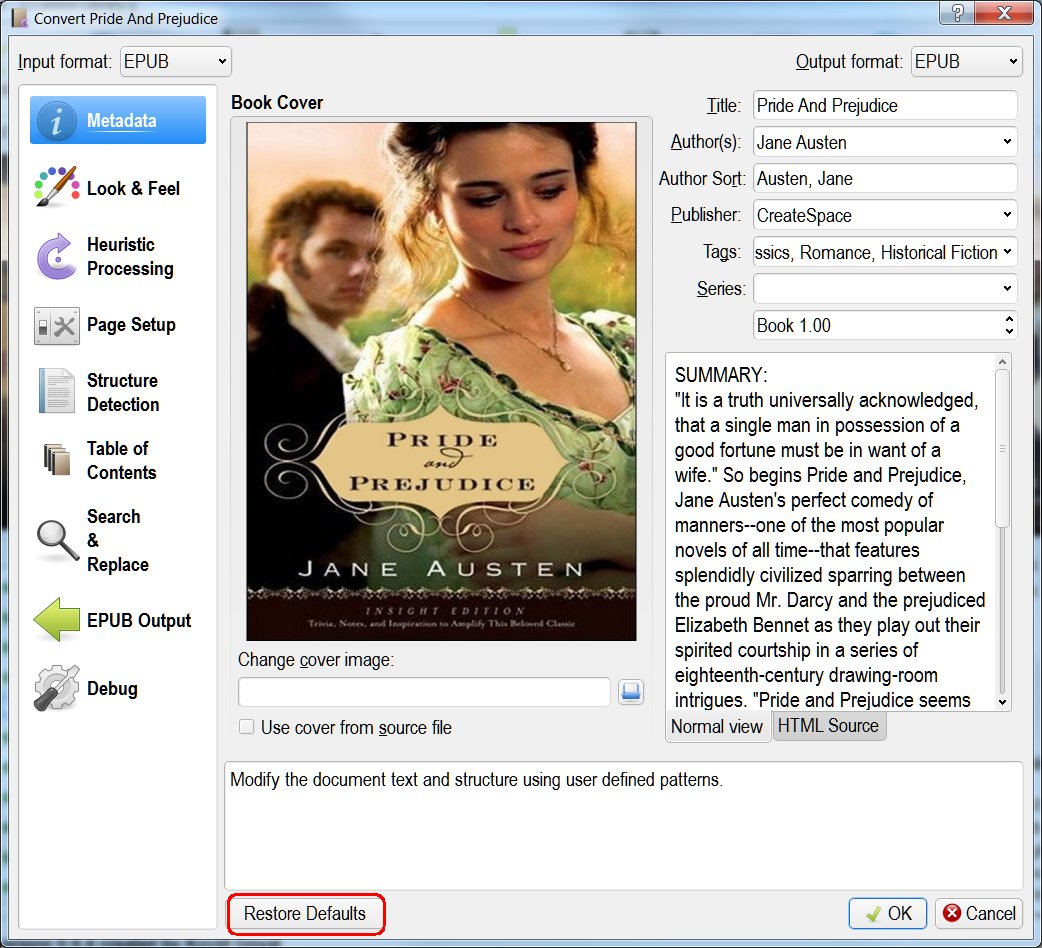Increase the Book series number
This screenshot has height=948, width=1042.
coord(1009,318)
